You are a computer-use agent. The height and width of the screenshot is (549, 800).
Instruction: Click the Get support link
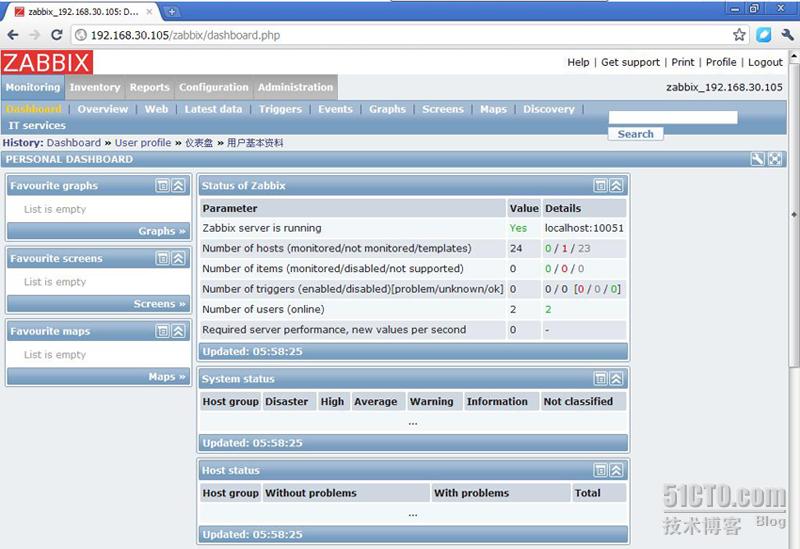[x=630, y=62]
